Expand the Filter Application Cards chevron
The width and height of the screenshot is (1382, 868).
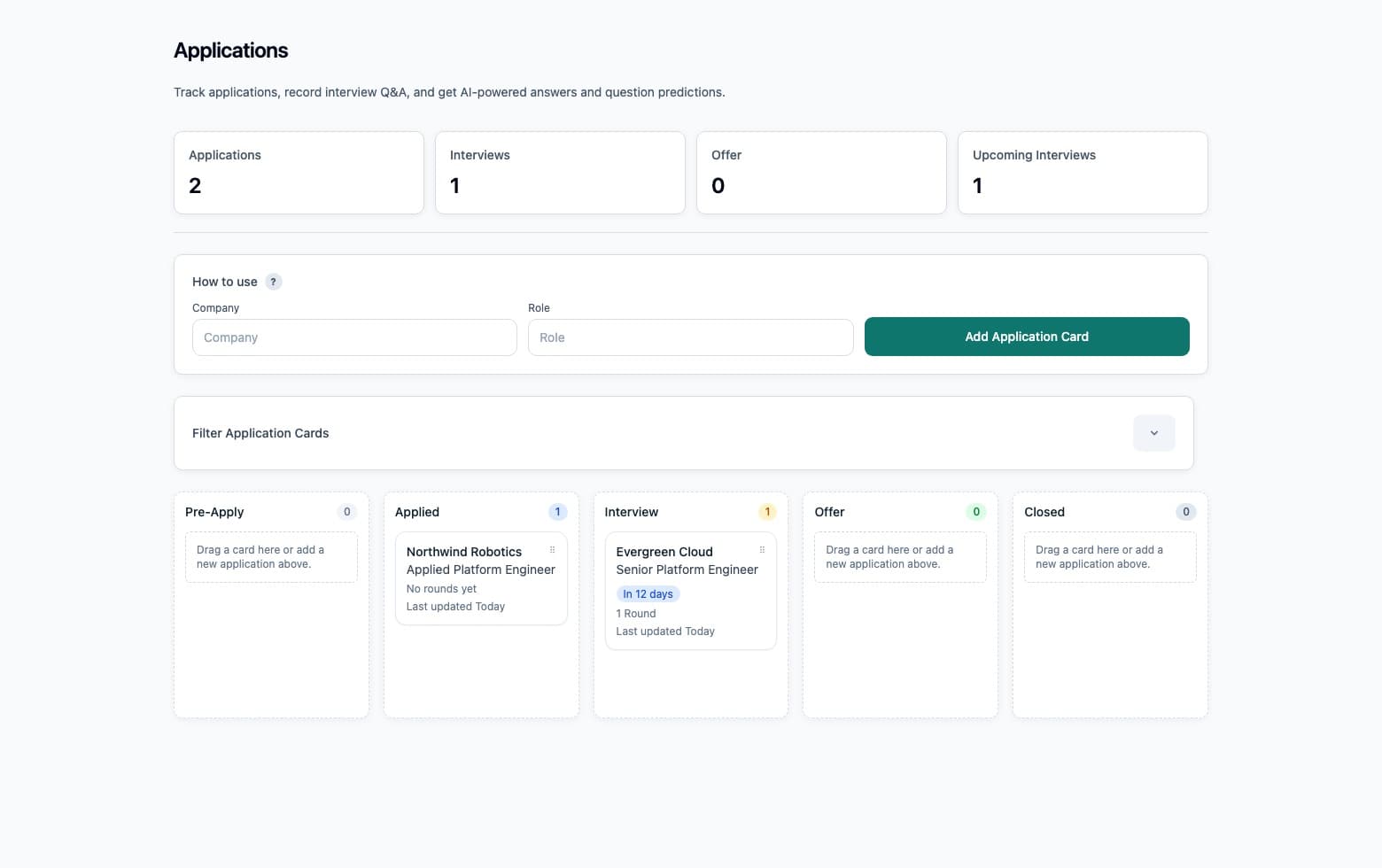point(1153,433)
